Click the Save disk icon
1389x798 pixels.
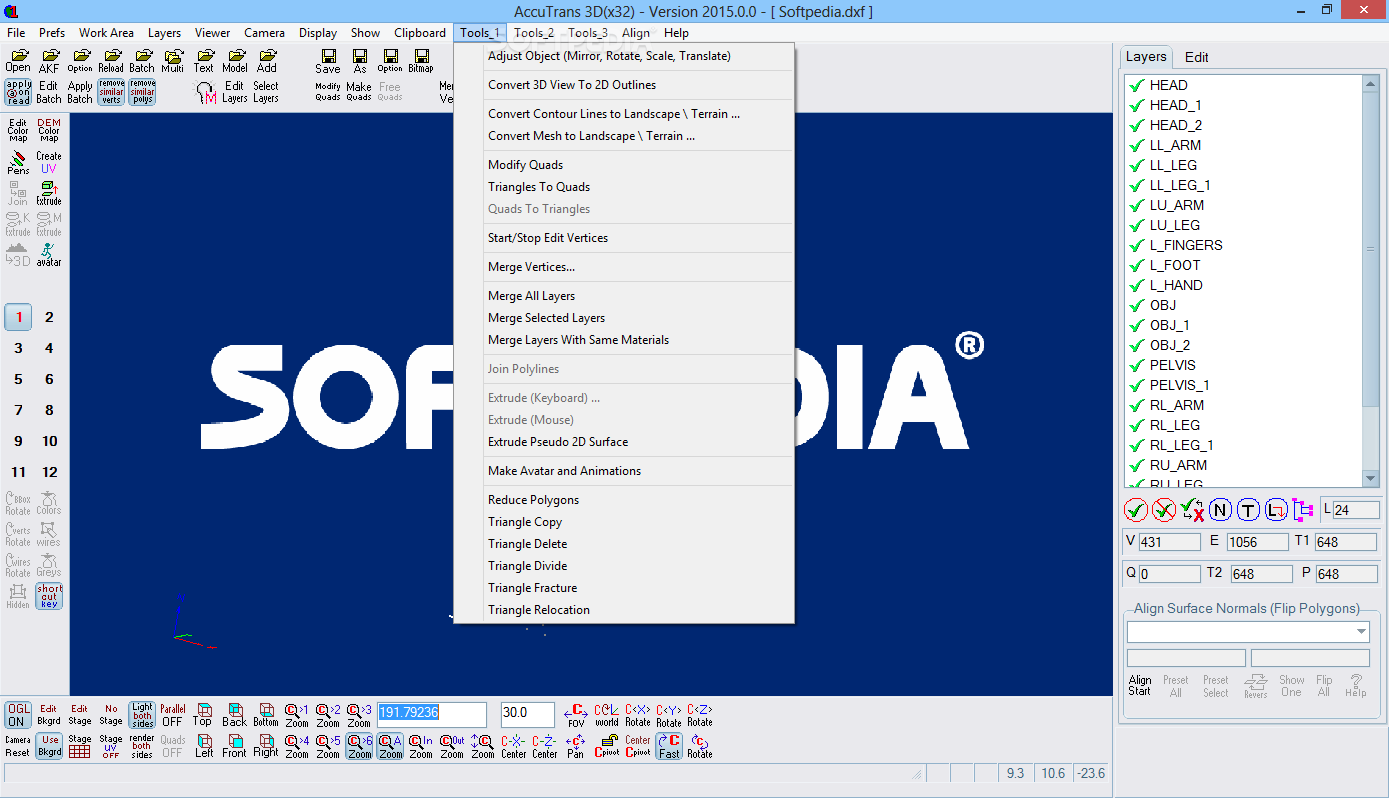pos(328,61)
